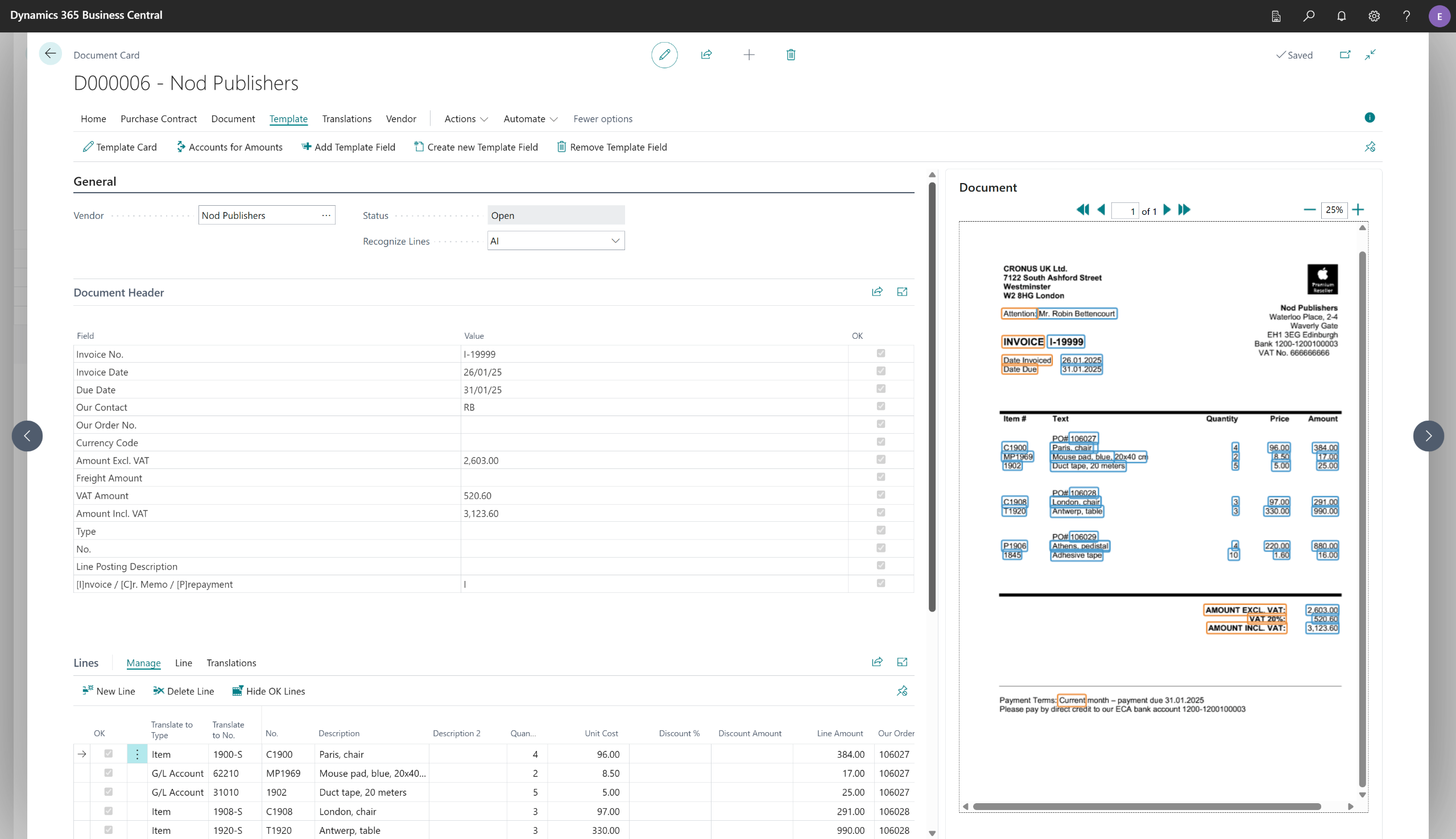Image resolution: width=1456 pixels, height=839 pixels.
Task: Click the back arrow button
Action: (x=50, y=54)
